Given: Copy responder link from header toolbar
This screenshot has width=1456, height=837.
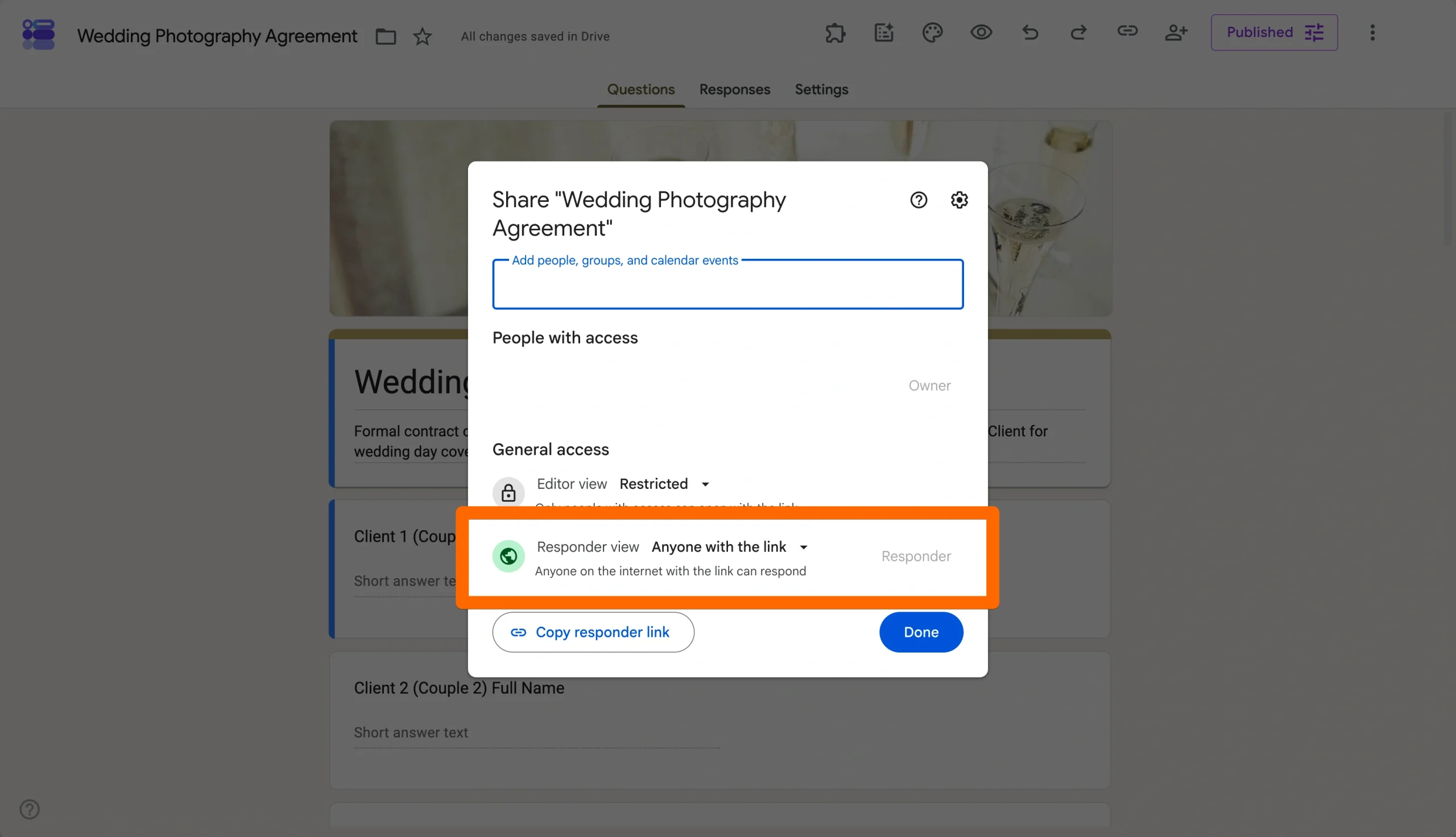Looking at the screenshot, I should 1127,31.
